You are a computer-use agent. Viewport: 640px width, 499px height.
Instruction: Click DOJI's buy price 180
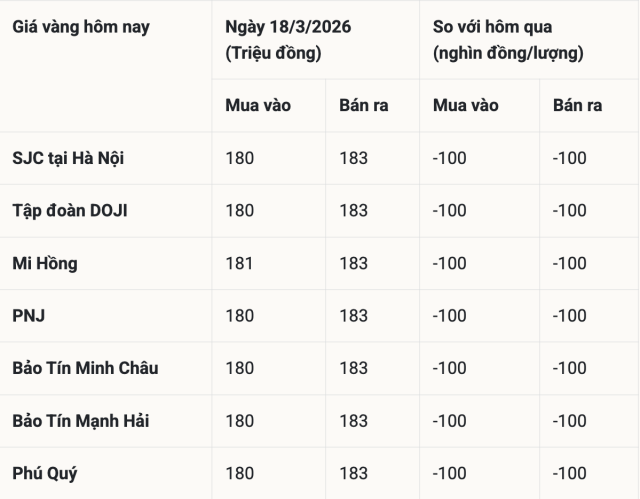240,210
